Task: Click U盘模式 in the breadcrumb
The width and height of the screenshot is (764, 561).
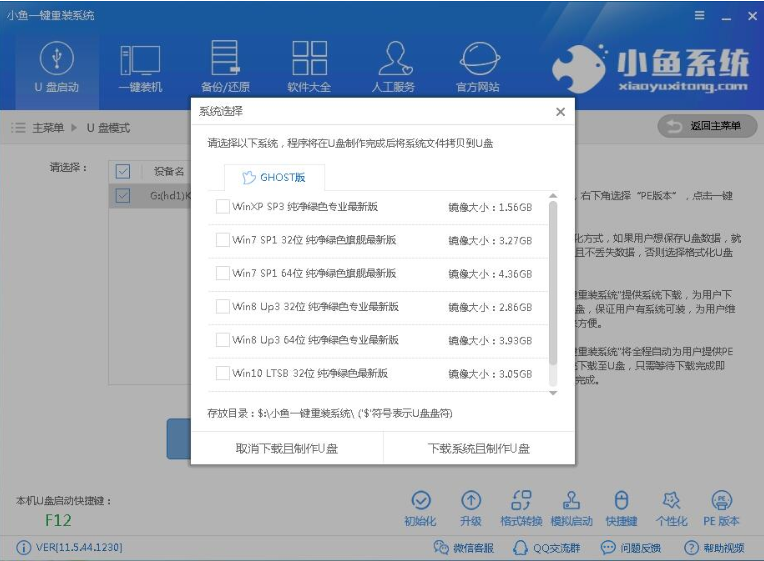Action: click(x=108, y=128)
